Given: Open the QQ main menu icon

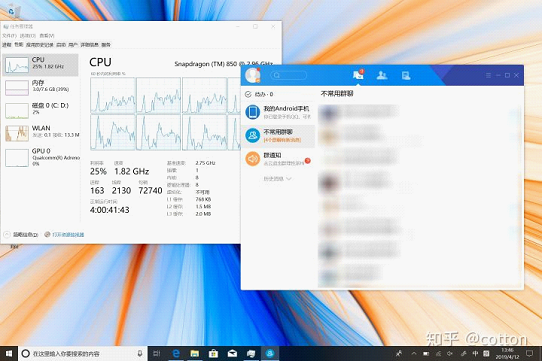Looking at the screenshot, I should [x=488, y=75].
